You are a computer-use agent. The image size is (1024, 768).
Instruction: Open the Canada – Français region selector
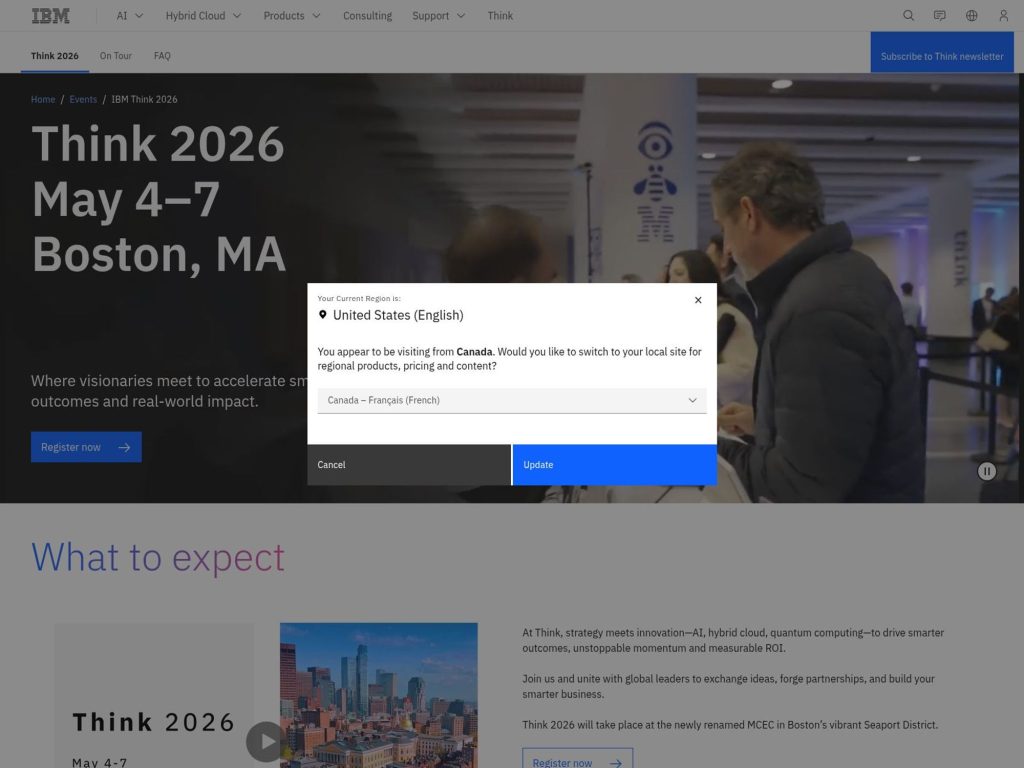coord(511,399)
